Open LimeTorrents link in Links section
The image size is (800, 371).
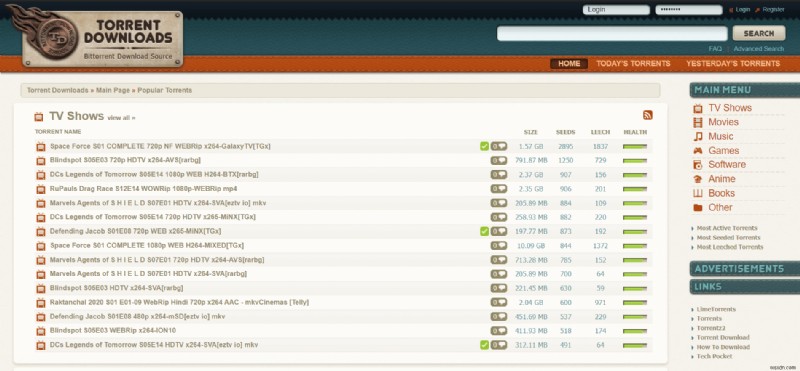[716, 309]
